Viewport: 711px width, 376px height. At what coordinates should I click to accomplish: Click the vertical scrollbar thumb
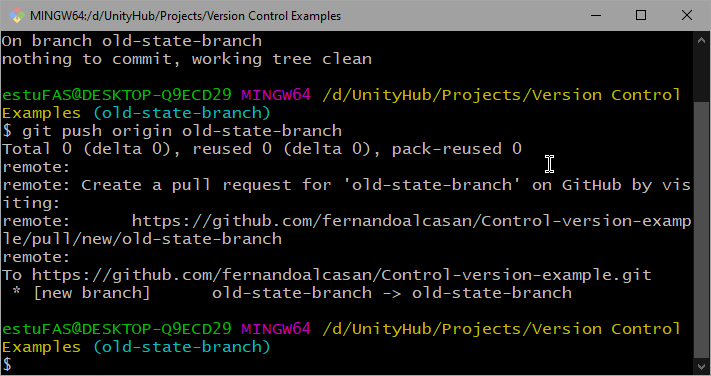tap(701, 229)
